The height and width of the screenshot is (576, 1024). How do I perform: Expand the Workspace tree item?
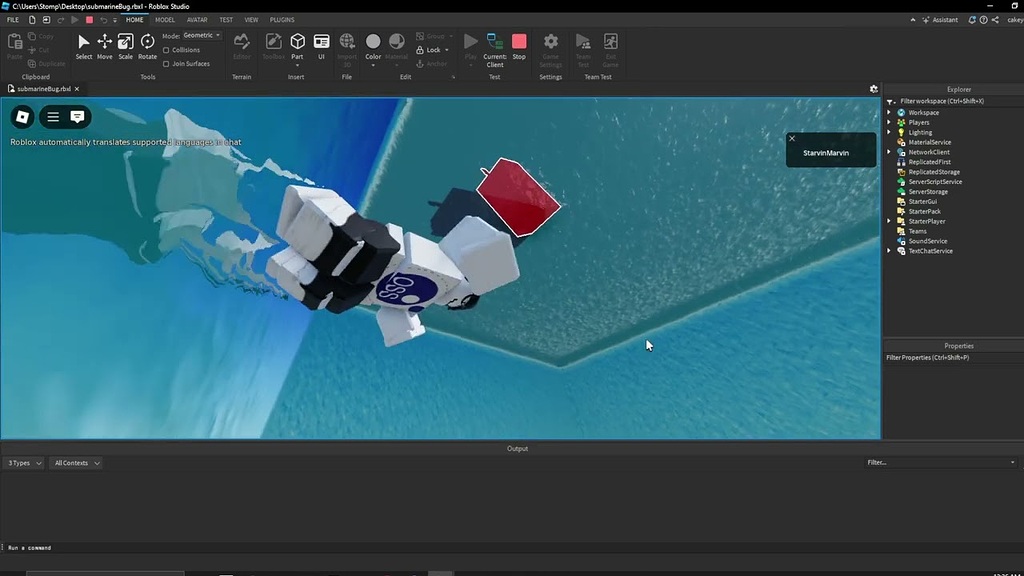tap(889, 112)
